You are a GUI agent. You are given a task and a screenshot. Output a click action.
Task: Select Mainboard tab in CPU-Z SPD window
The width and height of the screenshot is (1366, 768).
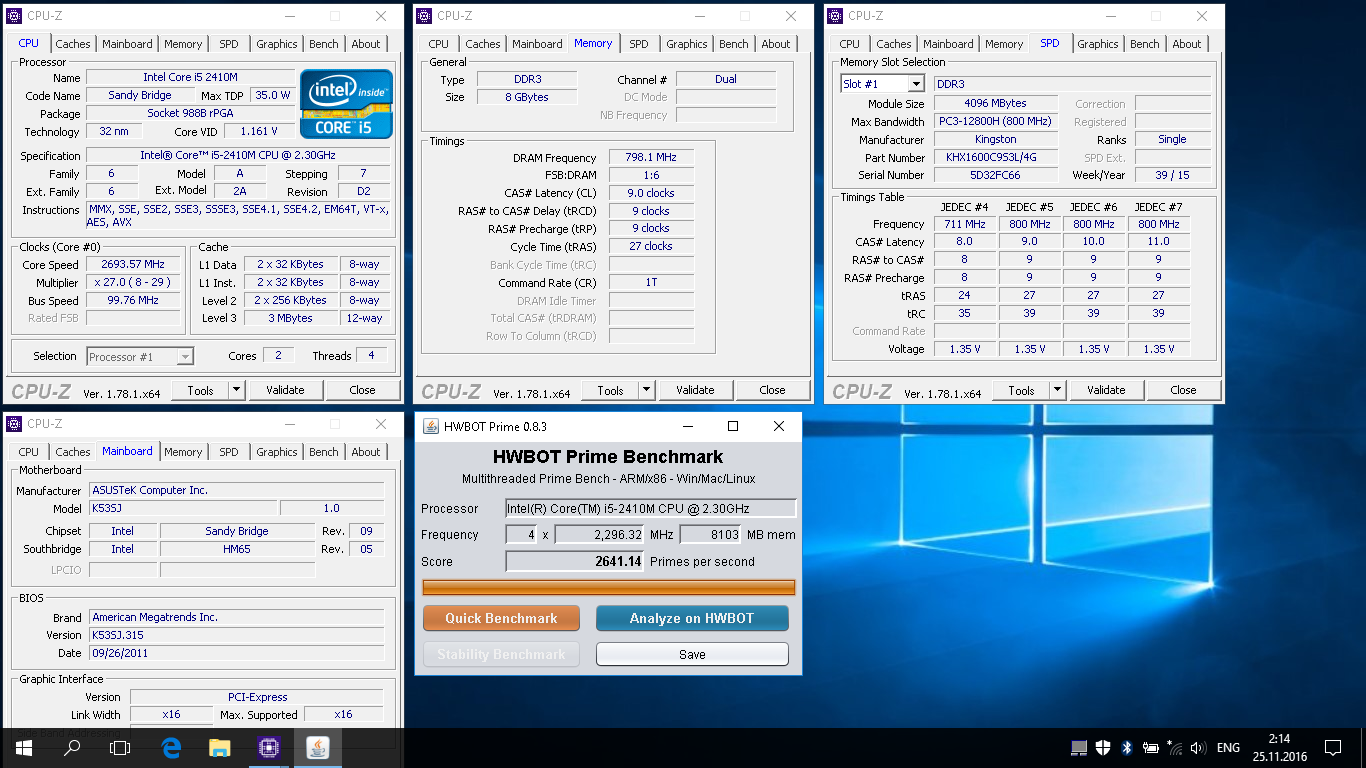tap(948, 44)
